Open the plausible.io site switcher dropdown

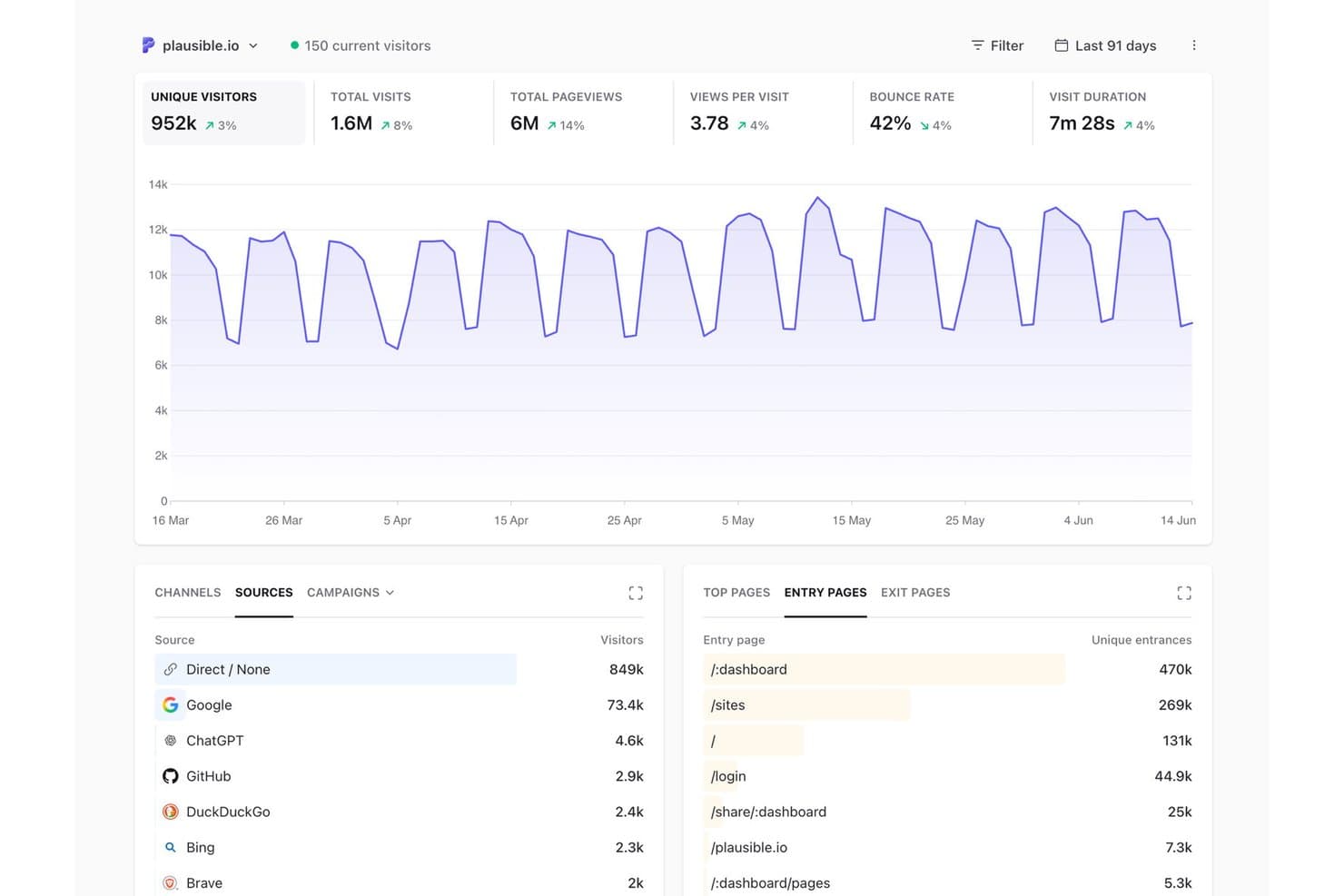click(201, 45)
